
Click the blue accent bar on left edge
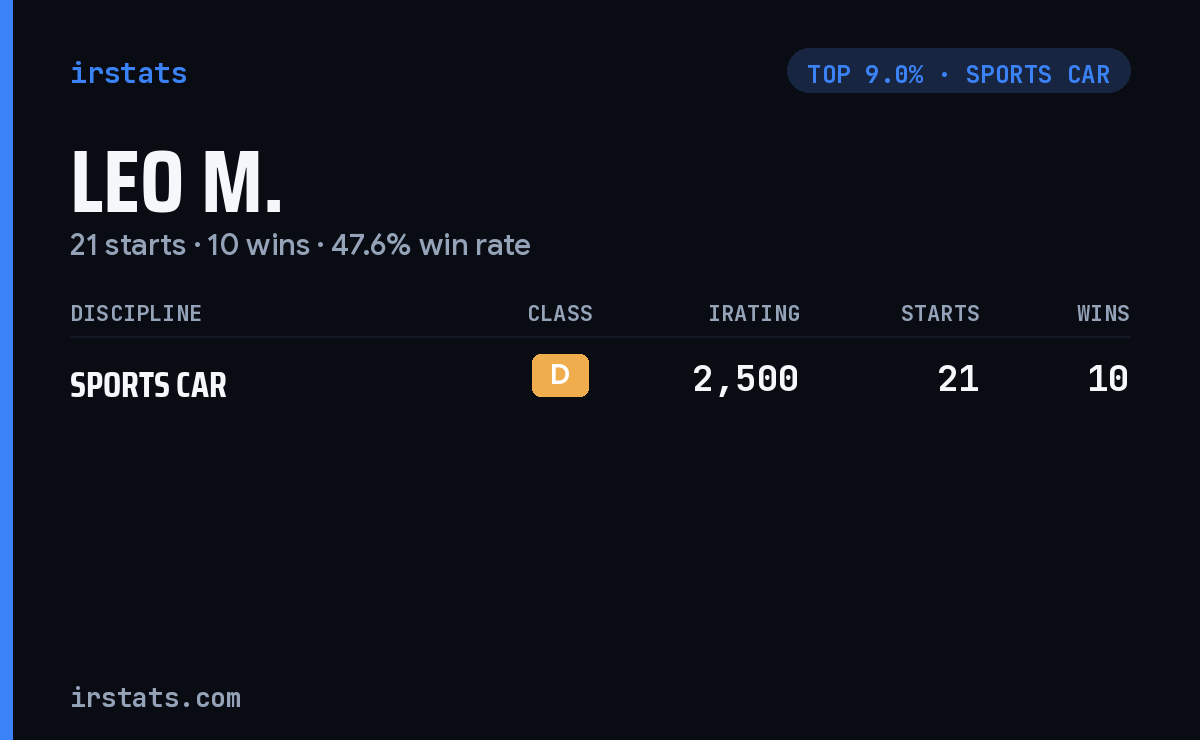6,370
